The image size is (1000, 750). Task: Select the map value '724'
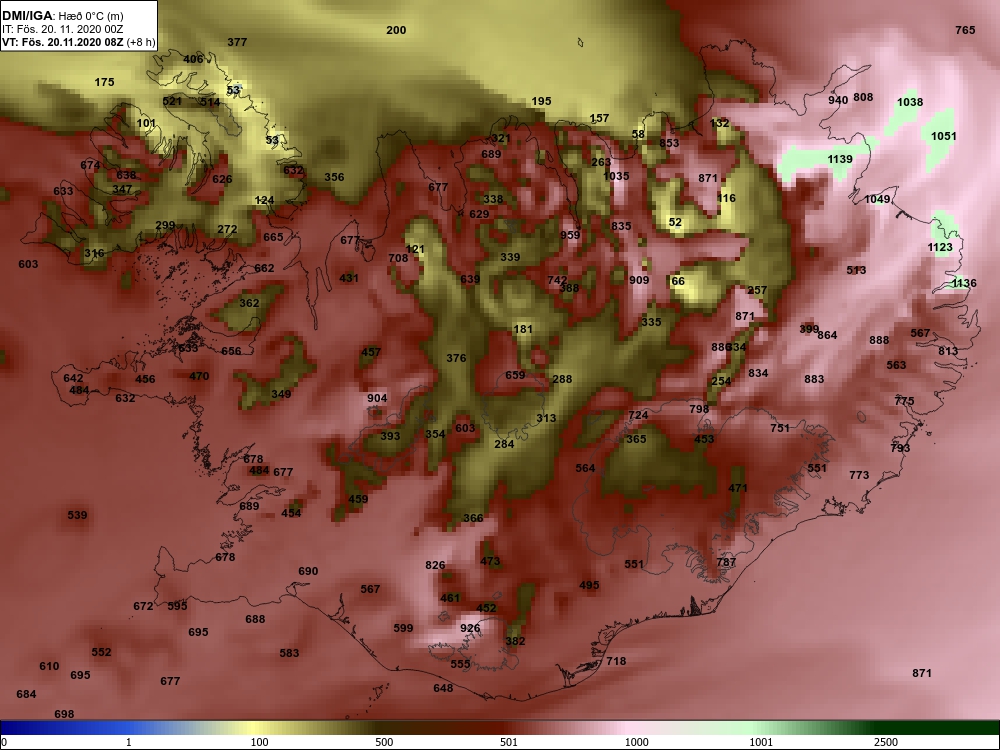pyautogui.click(x=638, y=415)
